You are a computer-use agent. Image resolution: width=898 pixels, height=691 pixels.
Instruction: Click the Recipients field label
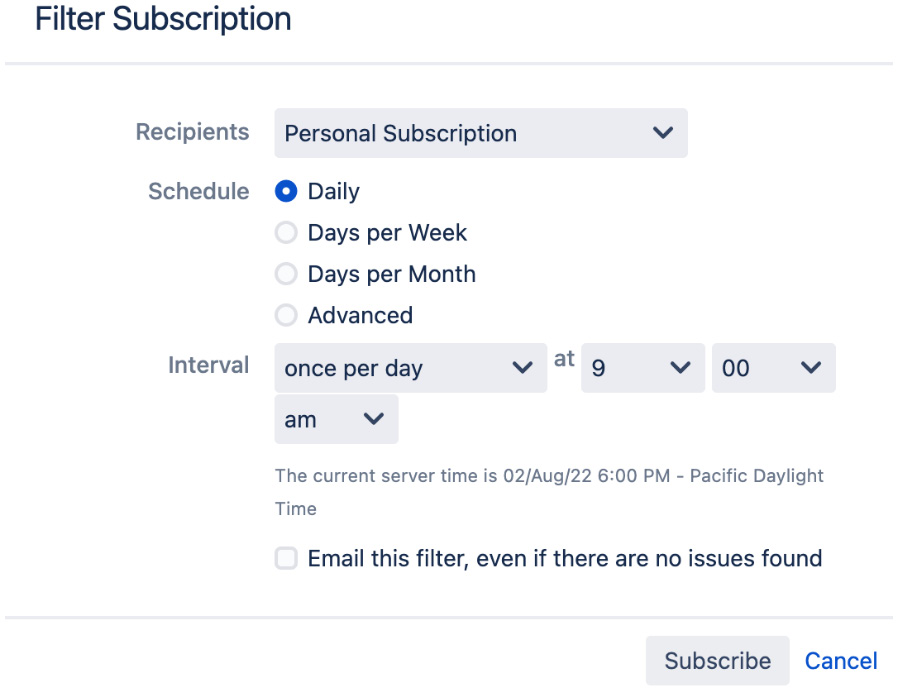coord(192,131)
